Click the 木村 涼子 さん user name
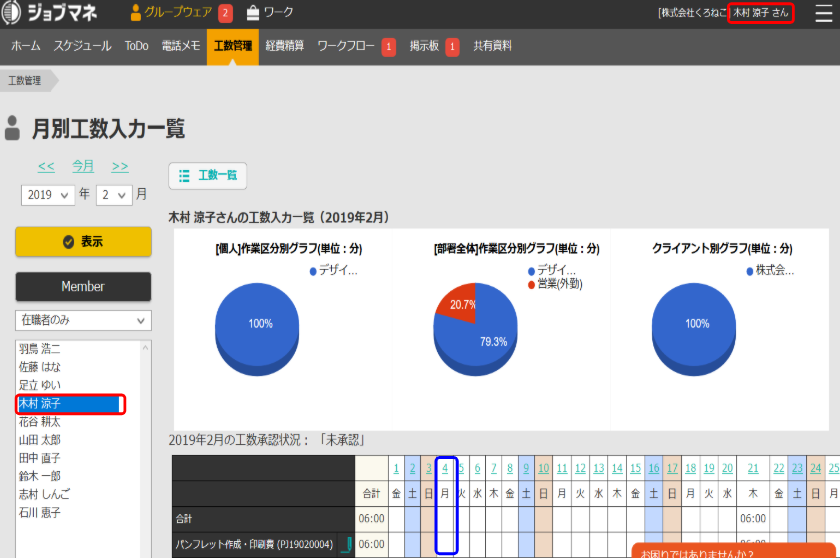The image size is (840, 558). coord(760,13)
